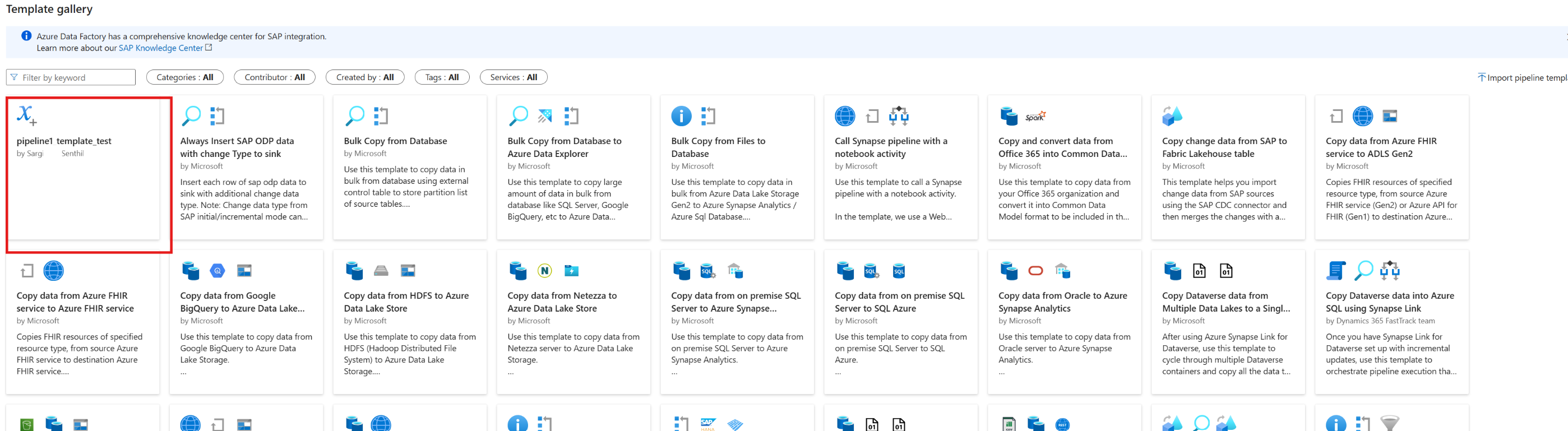Image resolution: width=1568 pixels, height=431 pixels.
Task: Click the data flow icon on Copy change data from SAP card
Action: 1172,115
